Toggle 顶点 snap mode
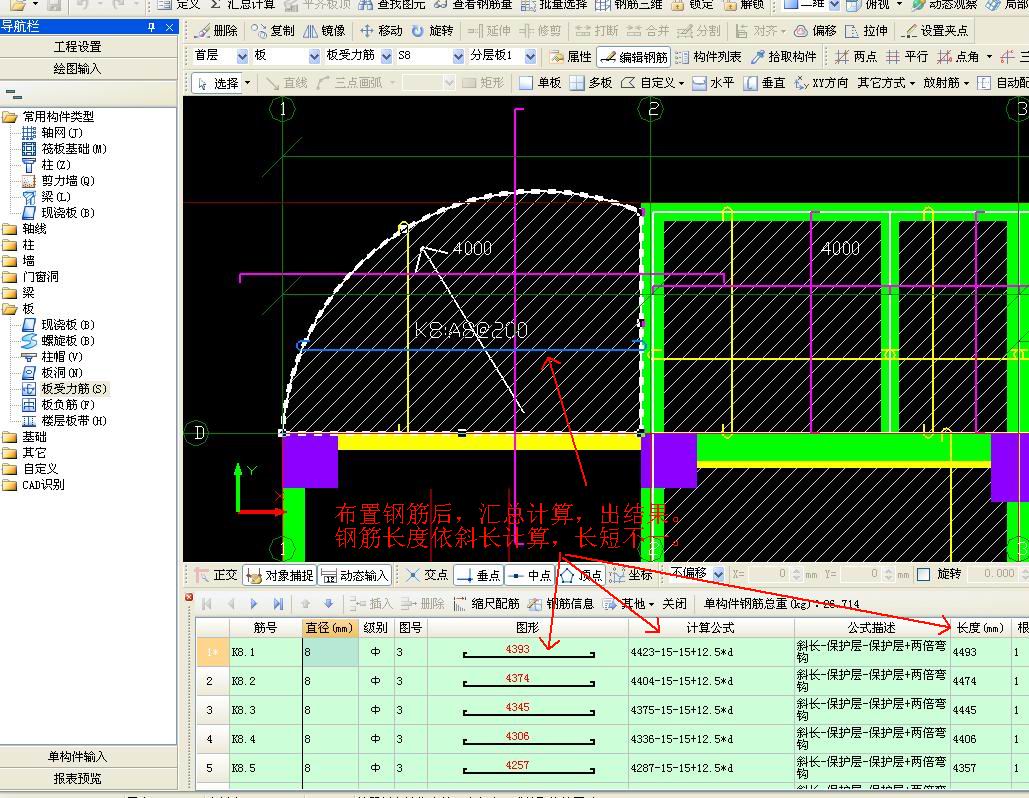The image size is (1029, 798). [x=580, y=575]
